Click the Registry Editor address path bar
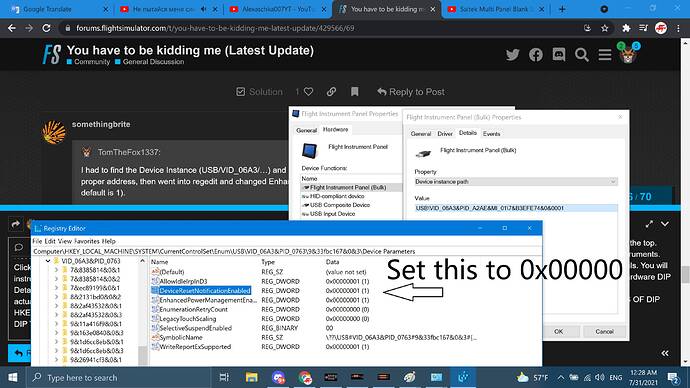The image size is (690, 388). 286,251
